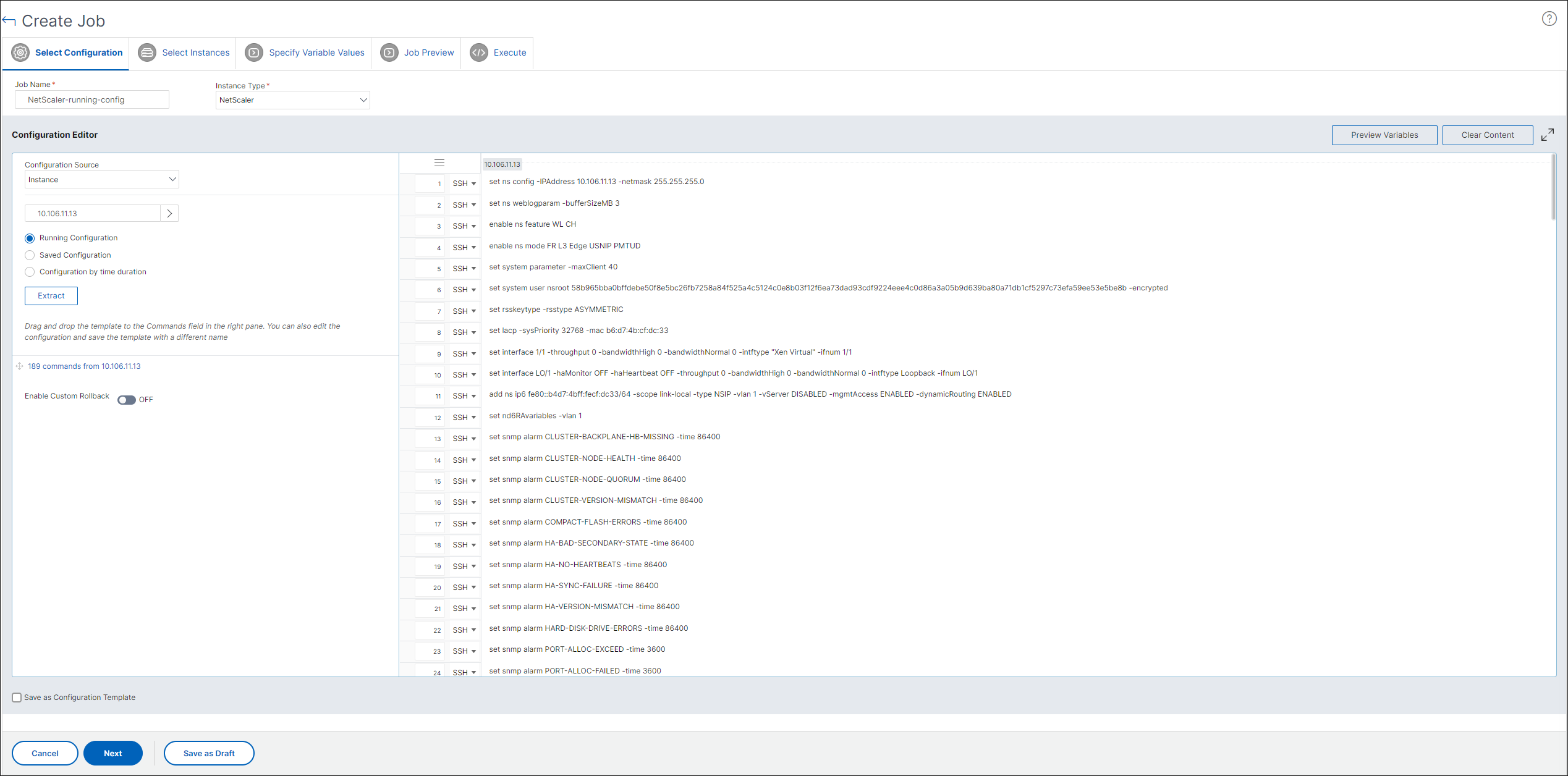Screen dimensions: 1568x776
Task: Select the Saved Configuration radio button
Action: pos(30,255)
